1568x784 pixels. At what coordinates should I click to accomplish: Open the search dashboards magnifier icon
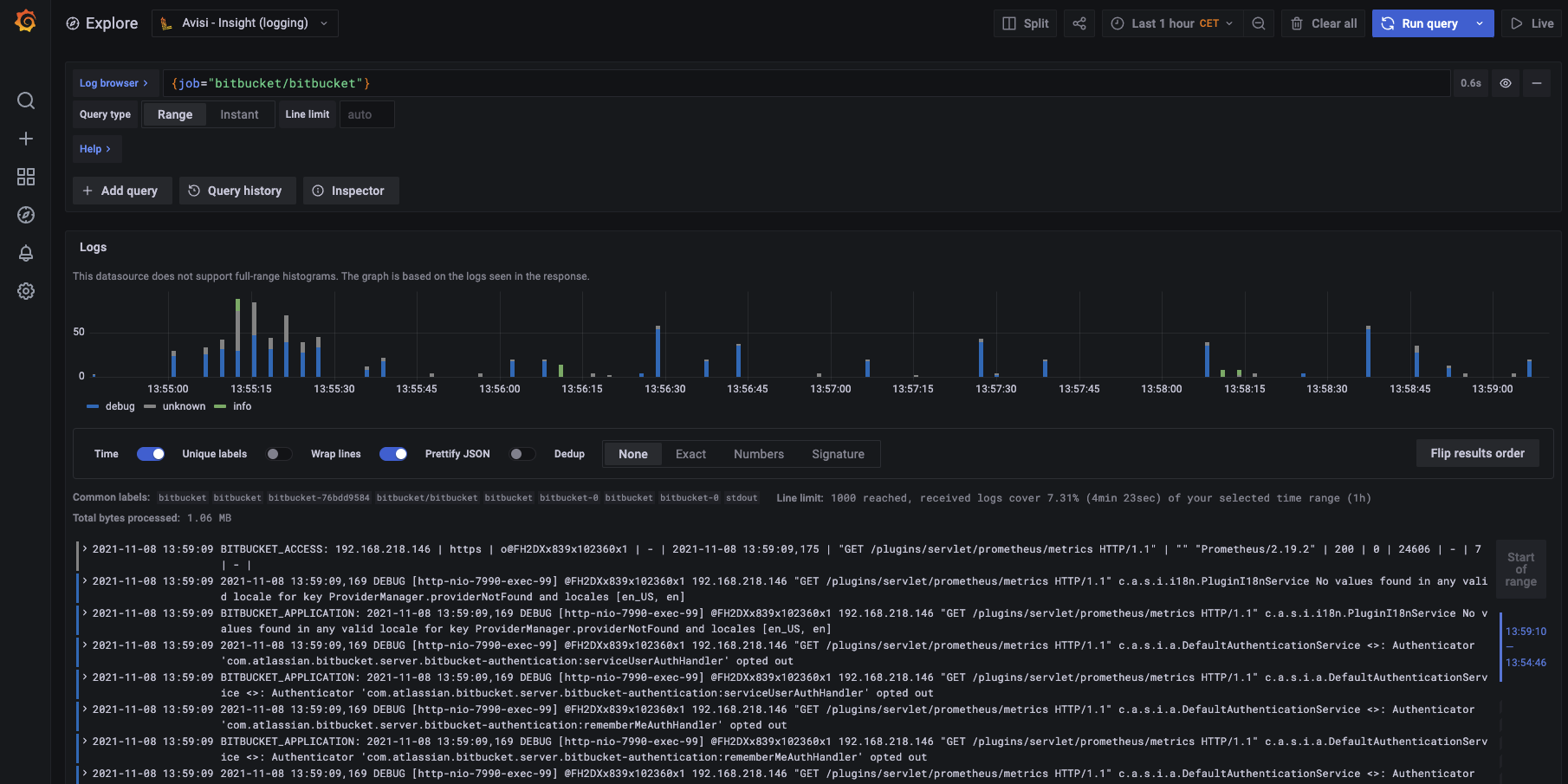point(26,100)
